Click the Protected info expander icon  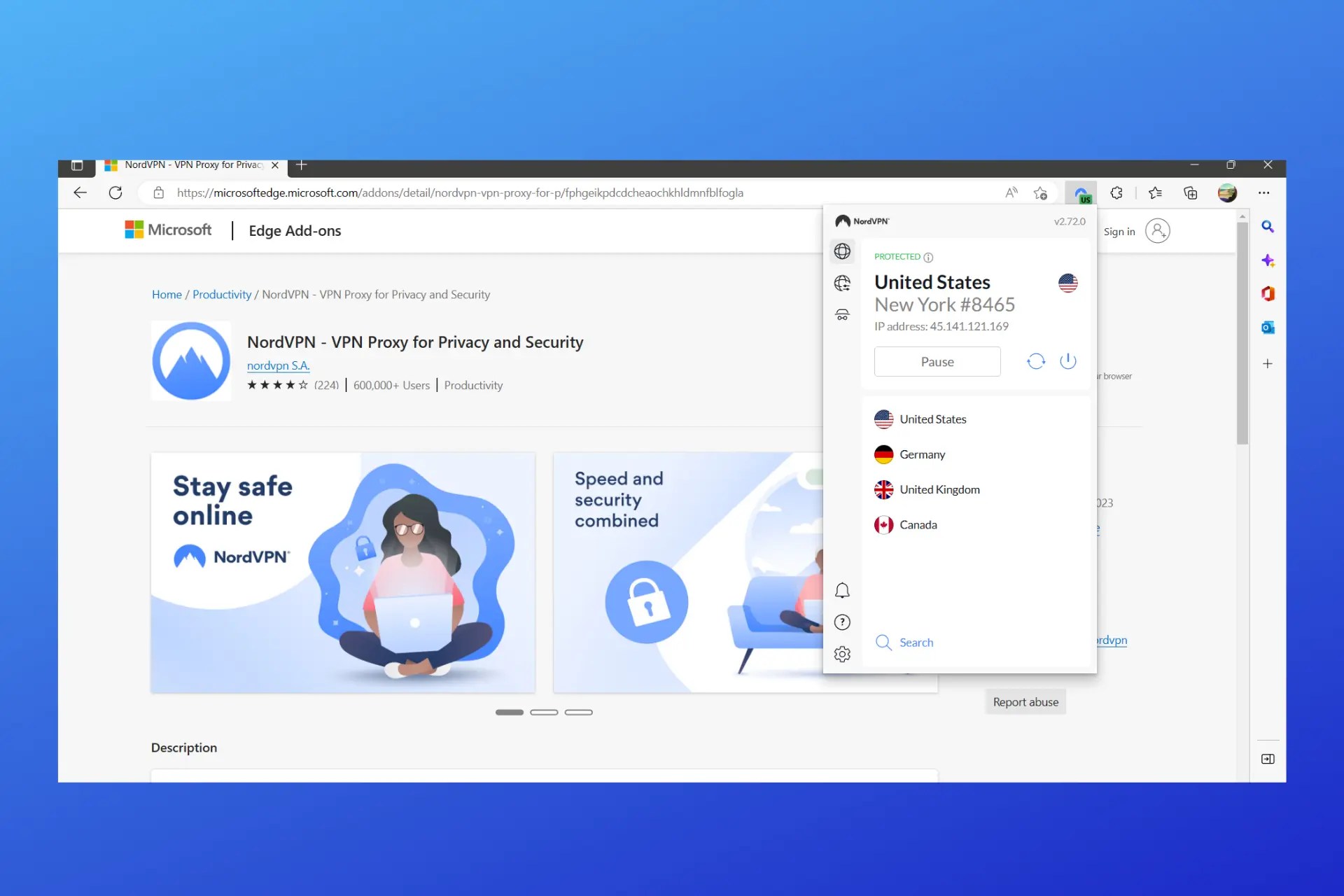928,257
